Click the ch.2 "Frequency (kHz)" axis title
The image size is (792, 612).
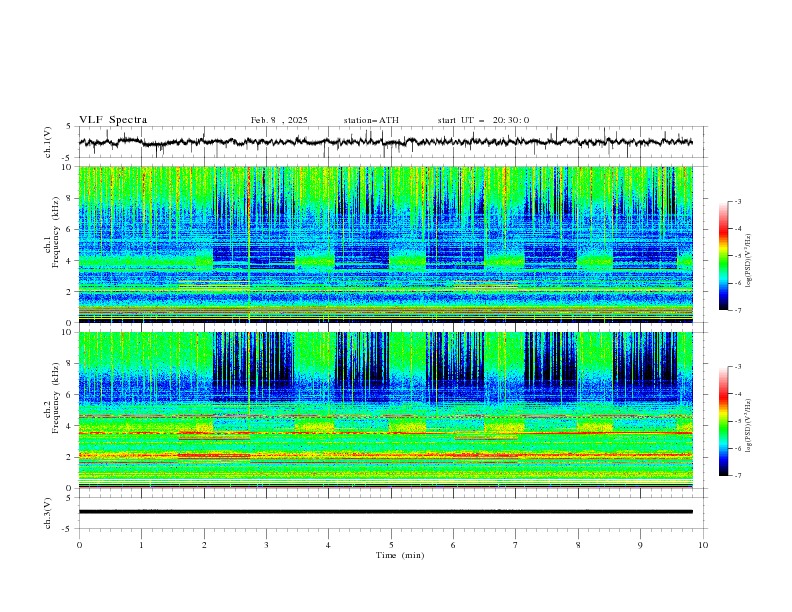56,397
